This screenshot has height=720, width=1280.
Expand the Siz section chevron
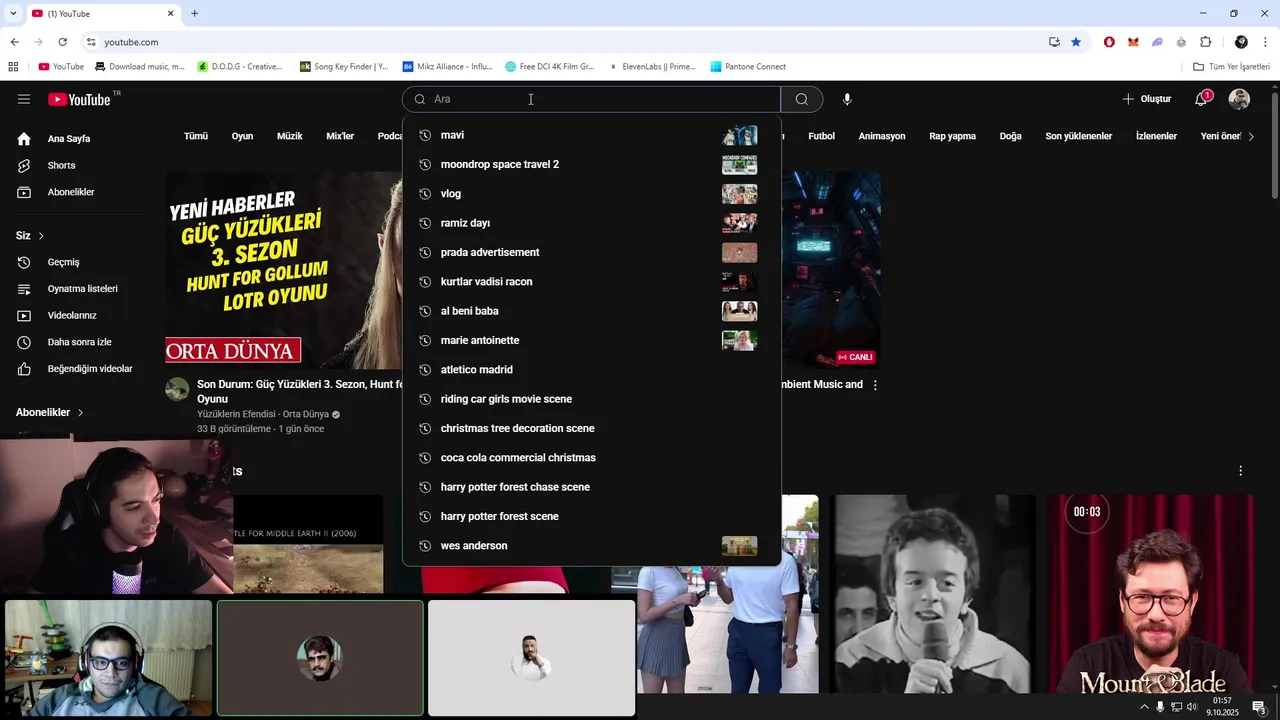[41, 236]
